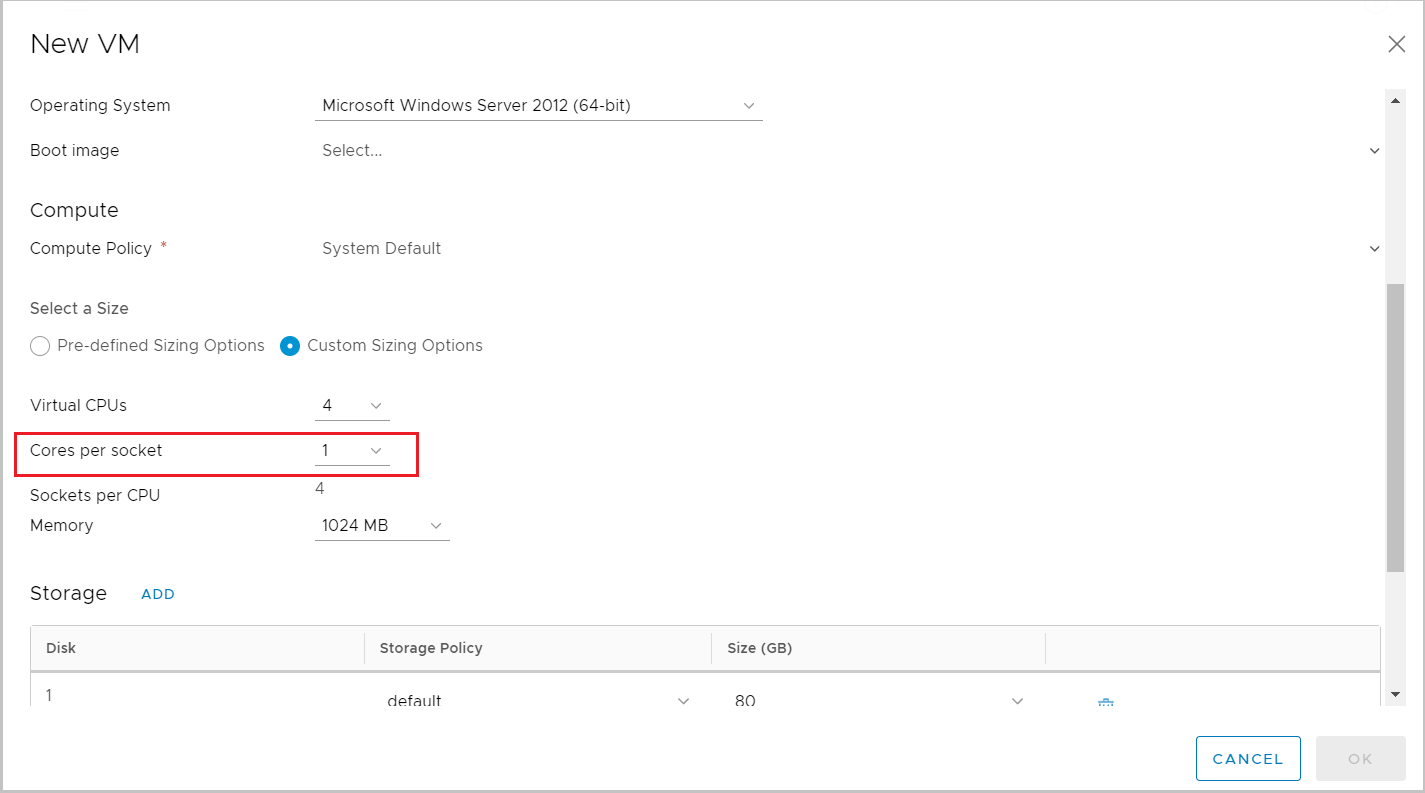Open the disk Storage Policy dropdown
The width and height of the screenshot is (1425, 793).
click(538, 701)
